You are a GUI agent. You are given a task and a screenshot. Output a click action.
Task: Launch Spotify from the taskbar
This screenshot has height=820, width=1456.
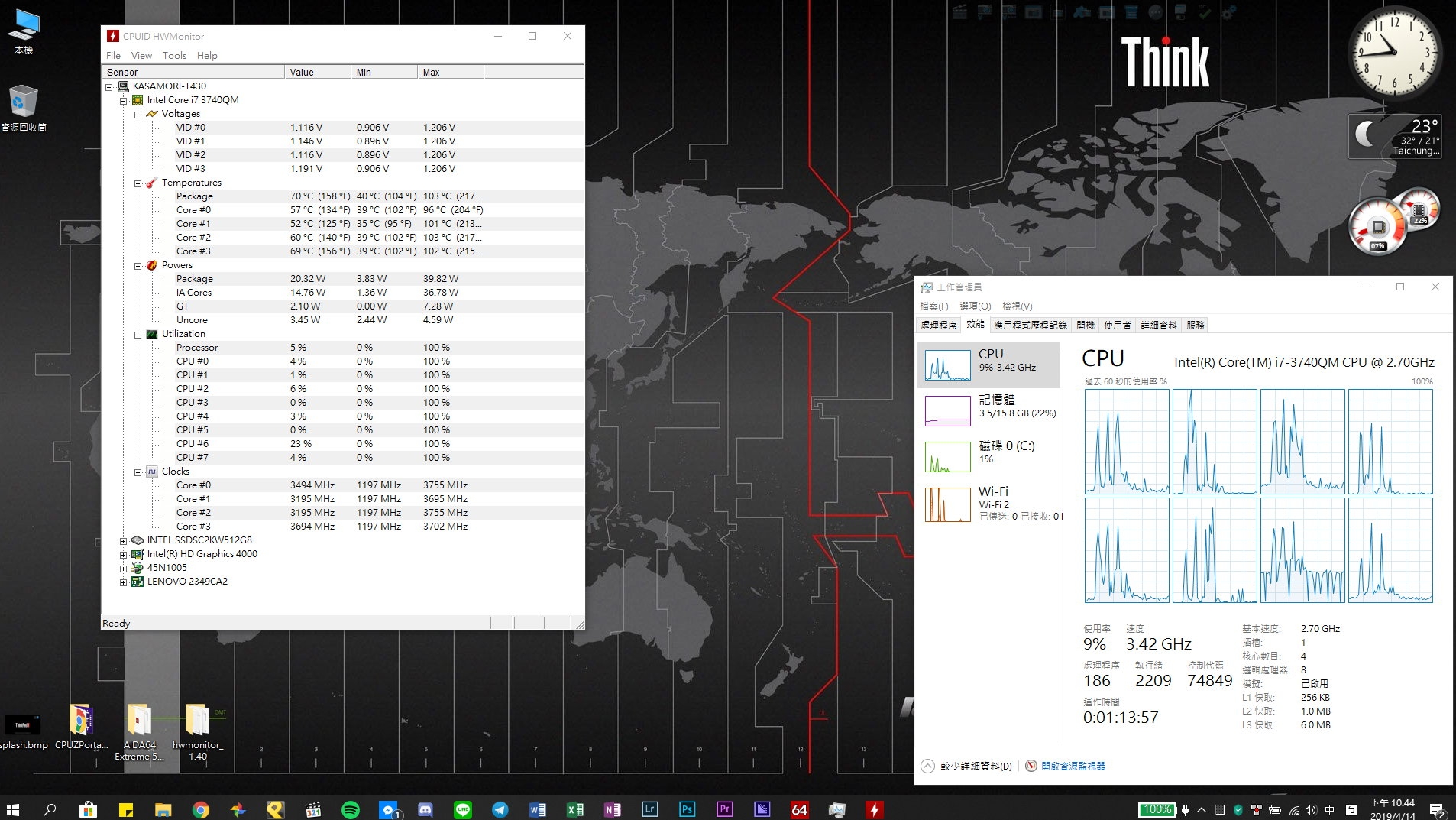(350, 809)
